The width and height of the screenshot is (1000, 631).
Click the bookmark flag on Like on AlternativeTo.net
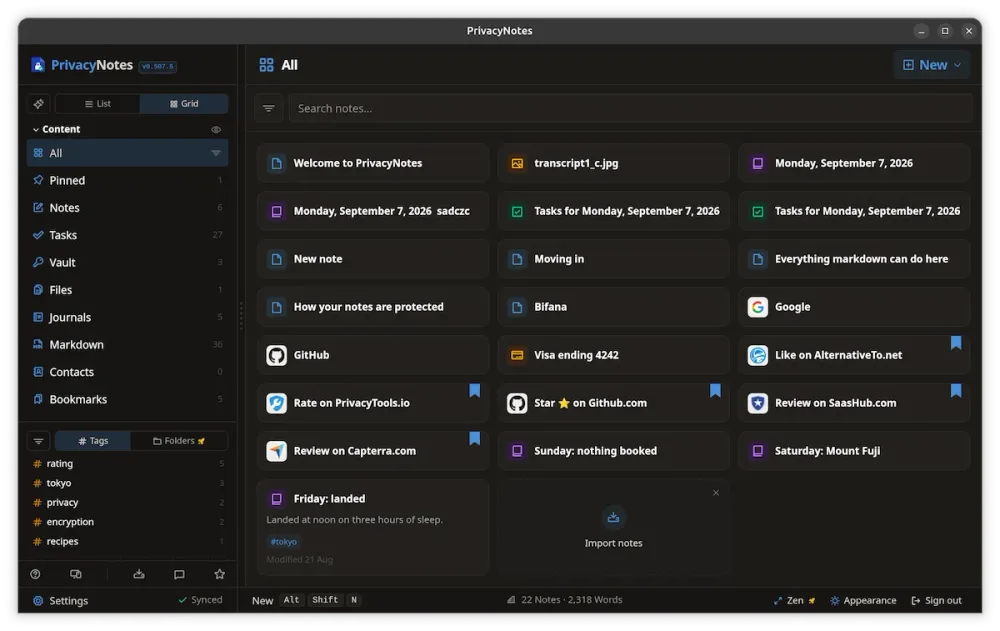(x=955, y=343)
